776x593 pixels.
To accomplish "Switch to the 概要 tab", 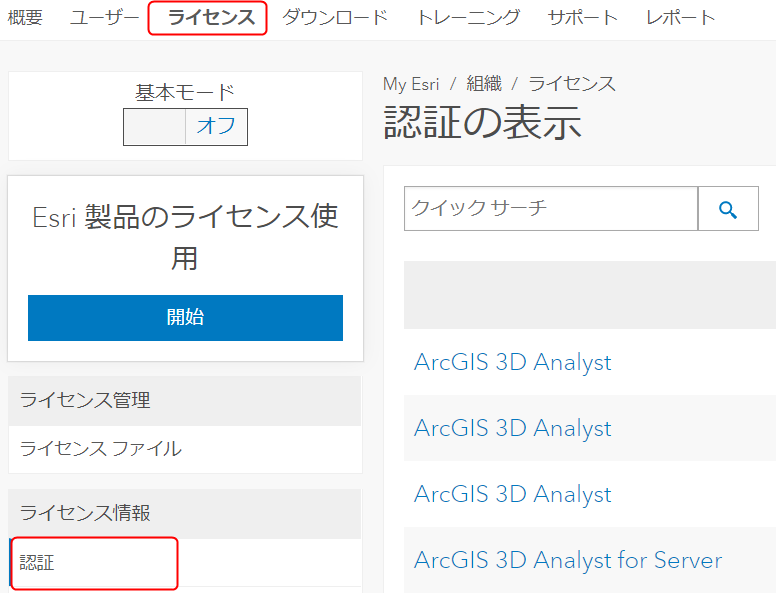I will coord(25,18).
